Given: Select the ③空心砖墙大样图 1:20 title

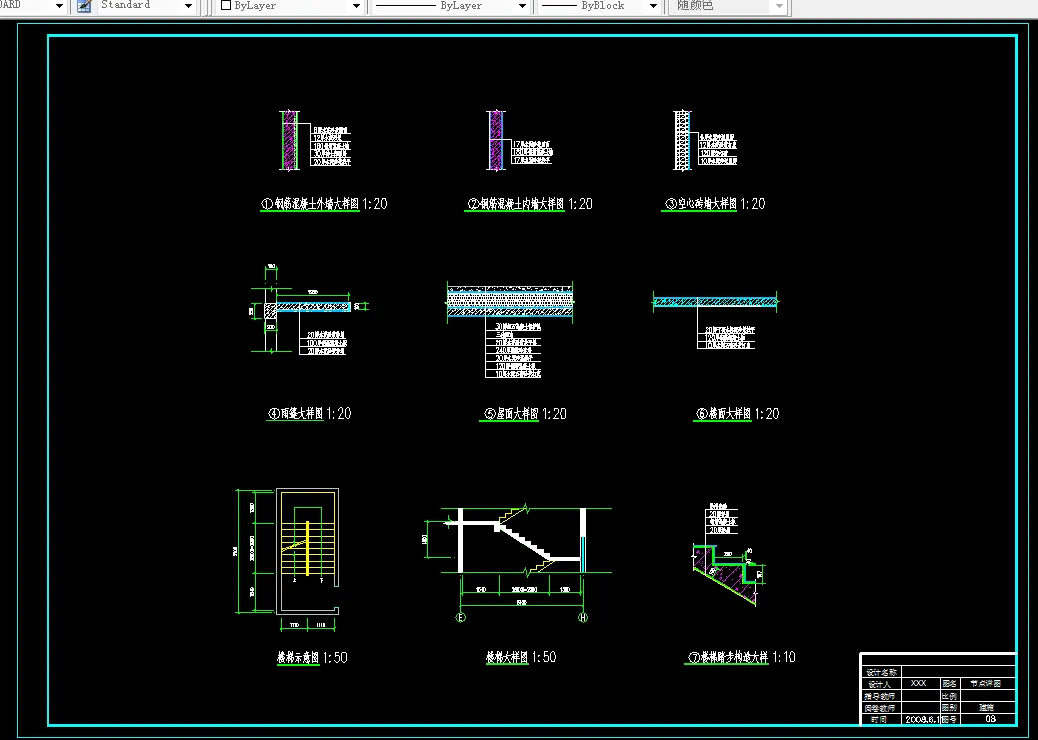Looking at the screenshot, I should (x=714, y=204).
